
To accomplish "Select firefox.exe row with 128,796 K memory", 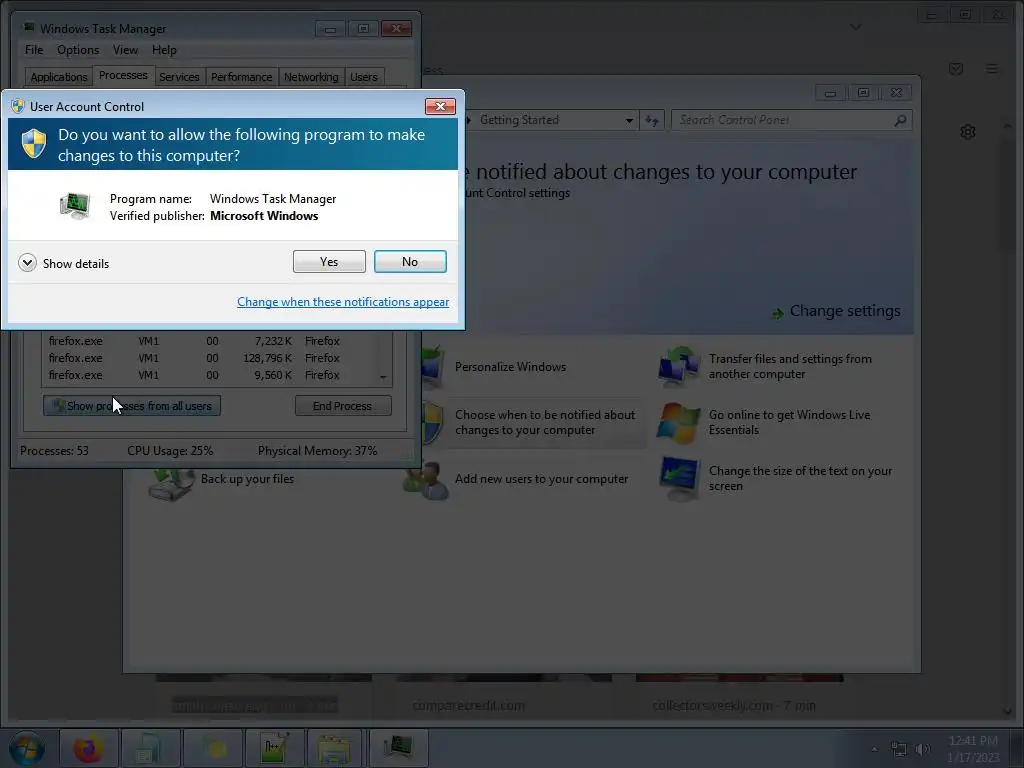I will [209, 358].
